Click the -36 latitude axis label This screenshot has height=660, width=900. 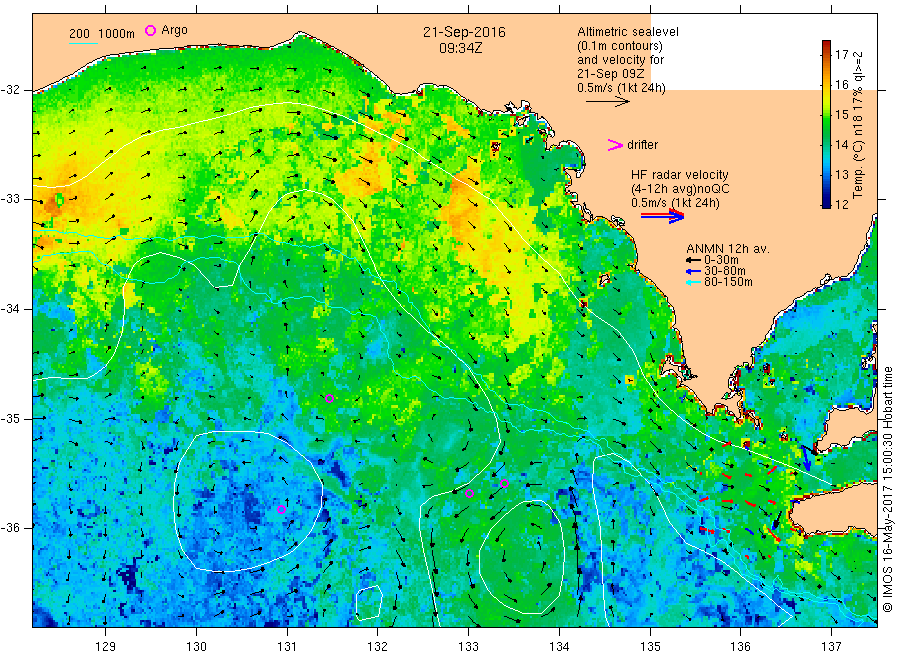point(11,527)
